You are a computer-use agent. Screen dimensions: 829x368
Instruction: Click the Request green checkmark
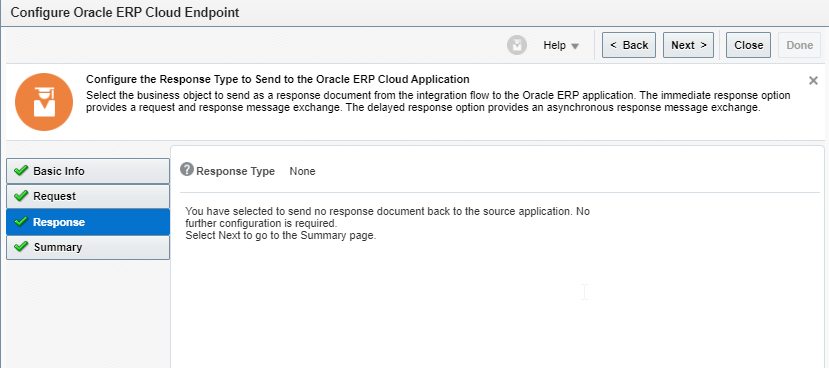pyautogui.click(x=21, y=196)
